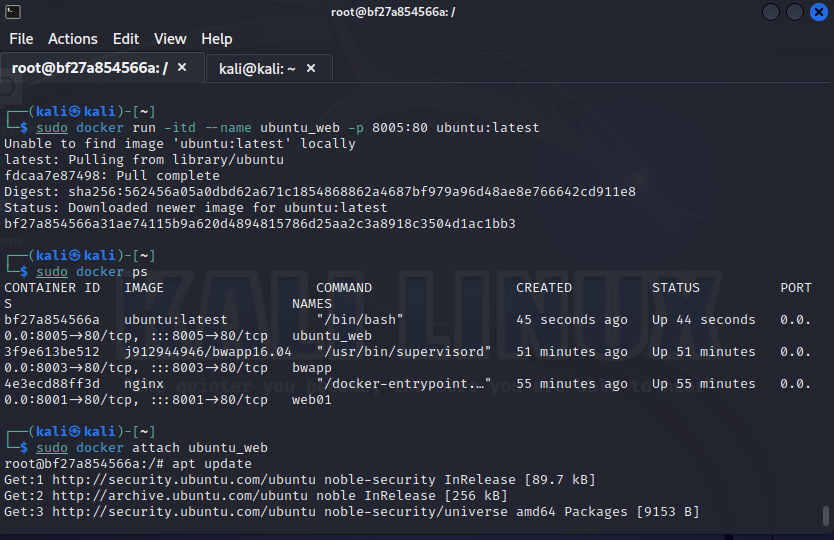Screen dimensions: 834x540
Task: Click the "/bin/bash" command text
Action: coord(360,320)
